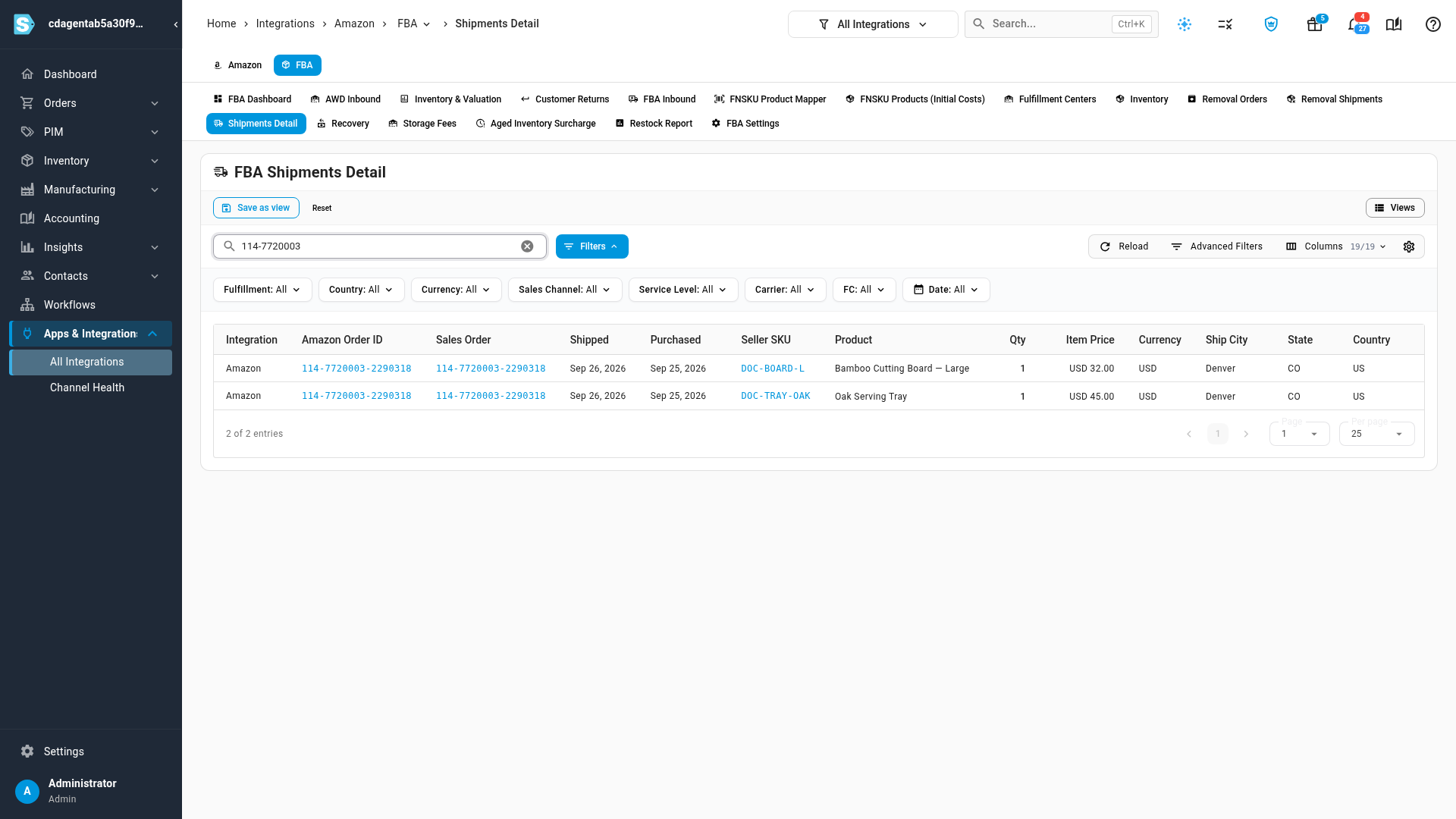This screenshot has height=819, width=1456.
Task: Click the Workflows icon in sidebar
Action: (27, 305)
